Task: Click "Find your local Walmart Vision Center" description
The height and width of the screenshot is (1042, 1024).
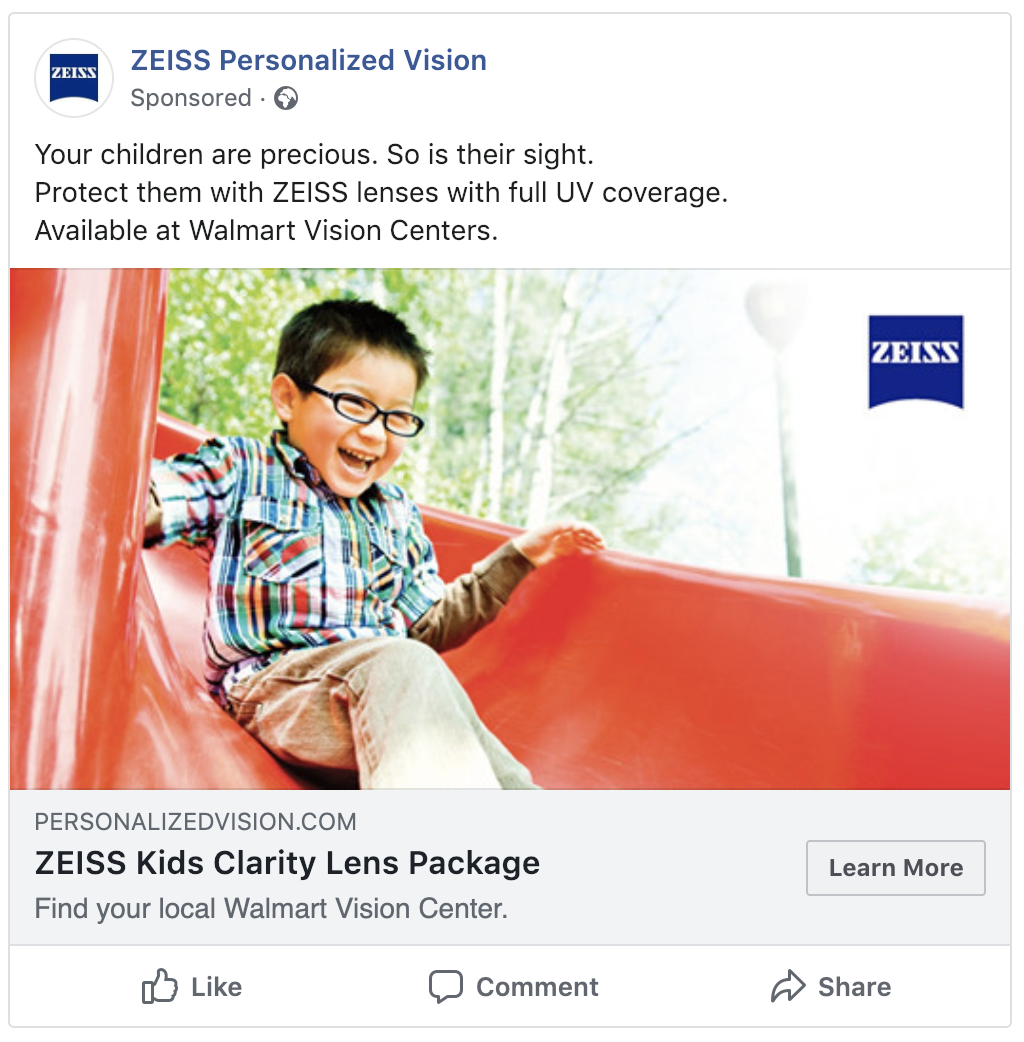Action: click(x=271, y=909)
